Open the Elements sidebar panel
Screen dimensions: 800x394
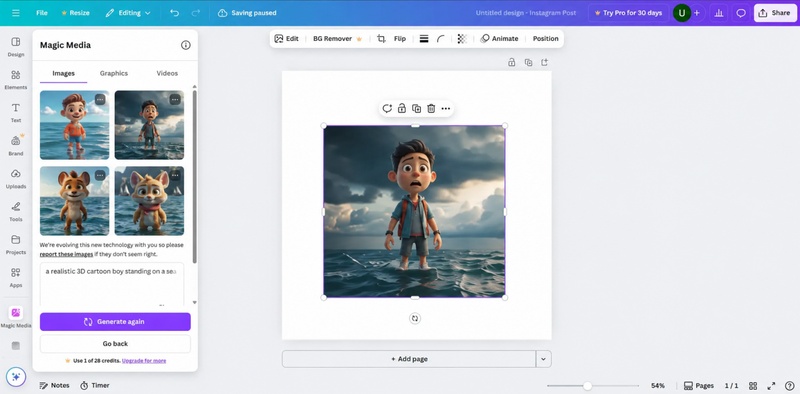pos(16,80)
